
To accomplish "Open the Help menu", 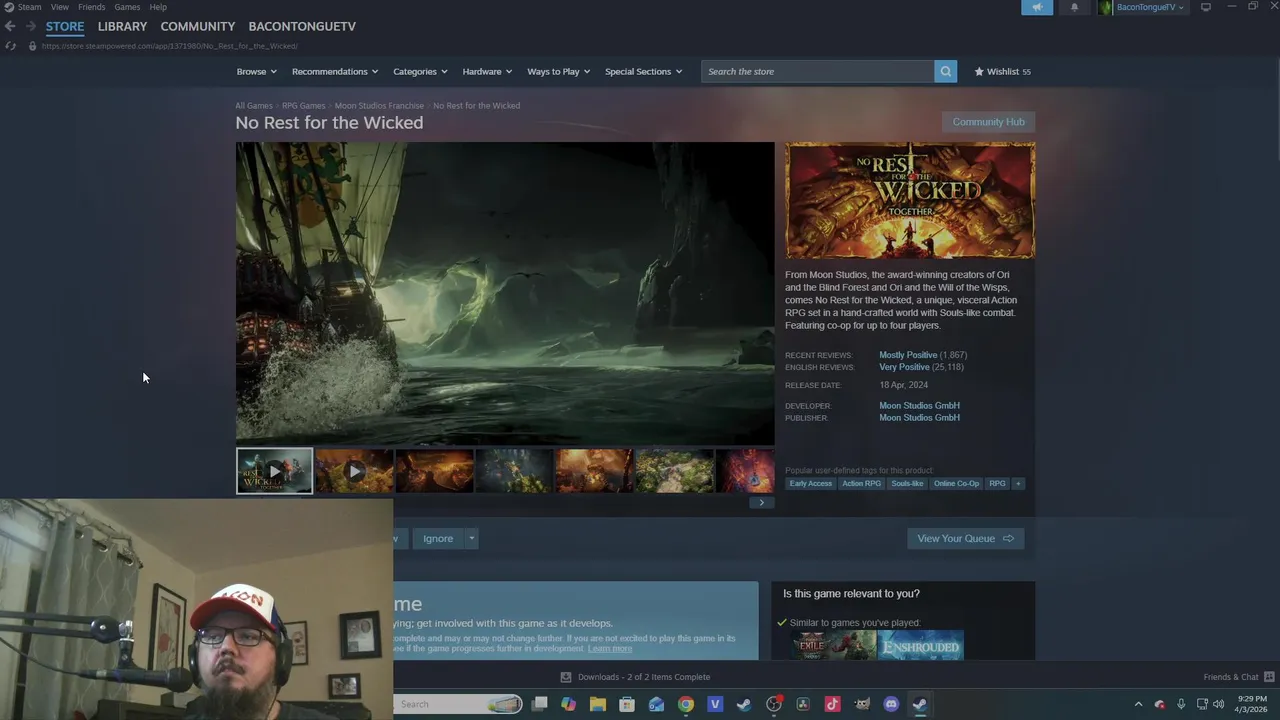I will click(158, 7).
